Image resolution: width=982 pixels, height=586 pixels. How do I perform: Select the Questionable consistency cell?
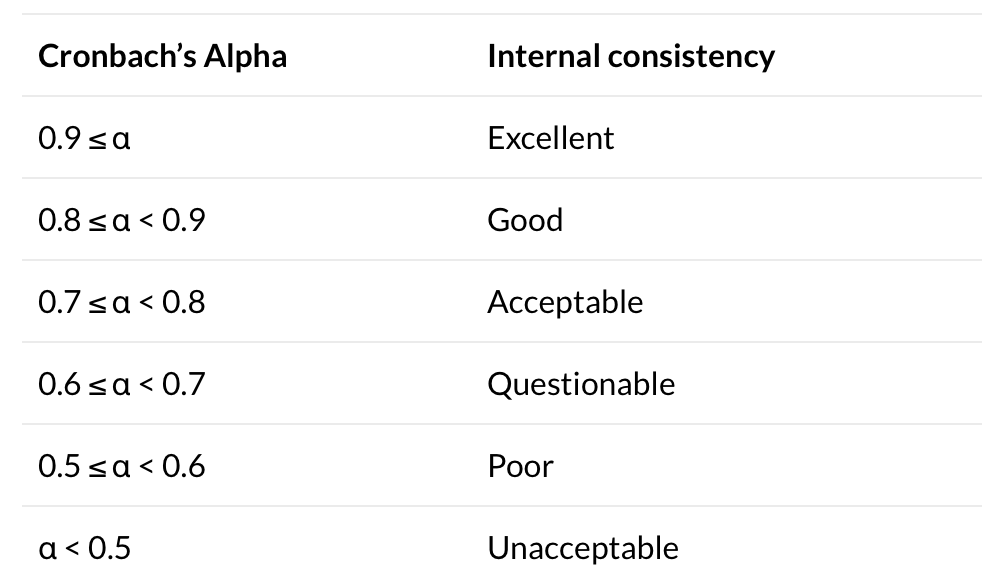[x=581, y=384]
